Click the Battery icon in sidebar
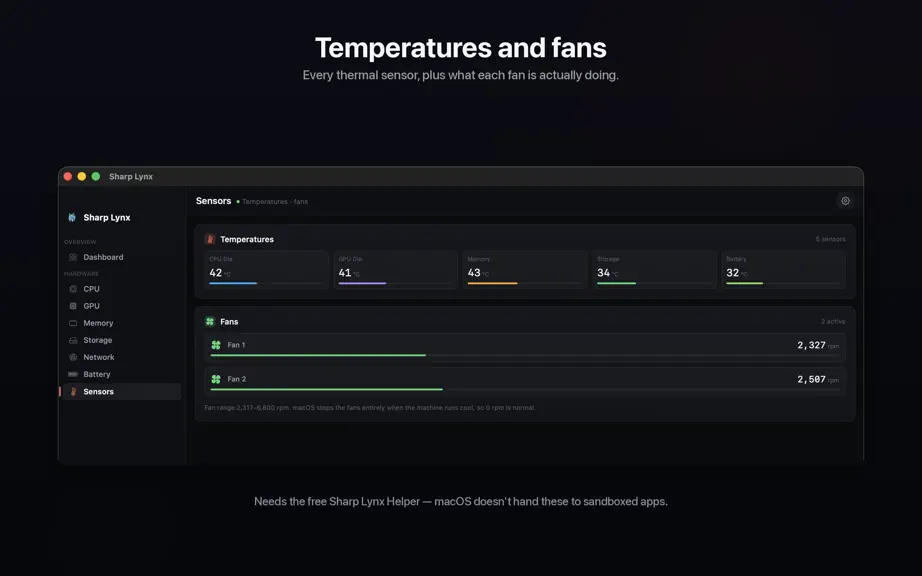Image resolution: width=922 pixels, height=576 pixels. pos(73,374)
